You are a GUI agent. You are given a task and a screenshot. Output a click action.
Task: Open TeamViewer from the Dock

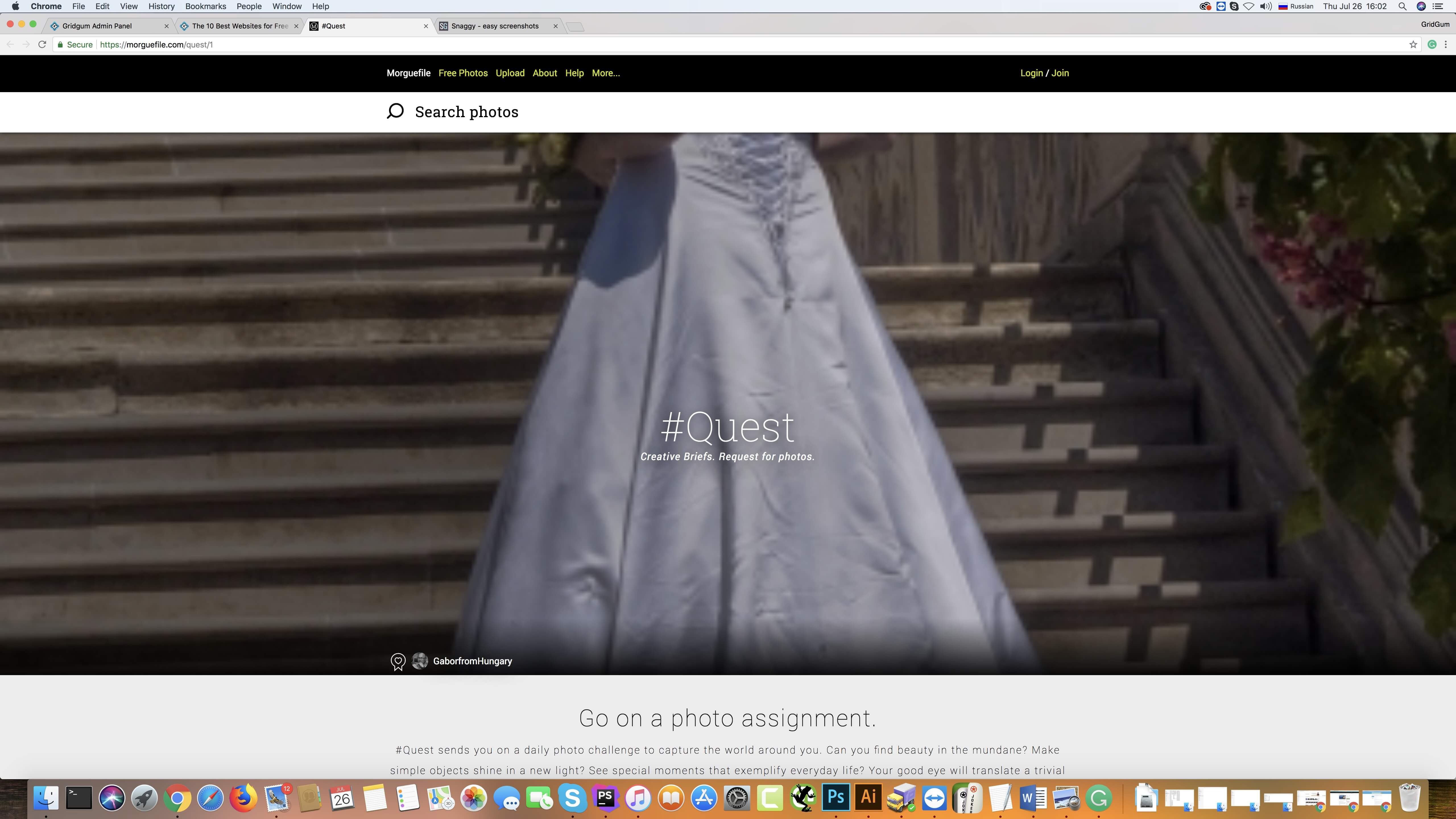tap(934, 798)
